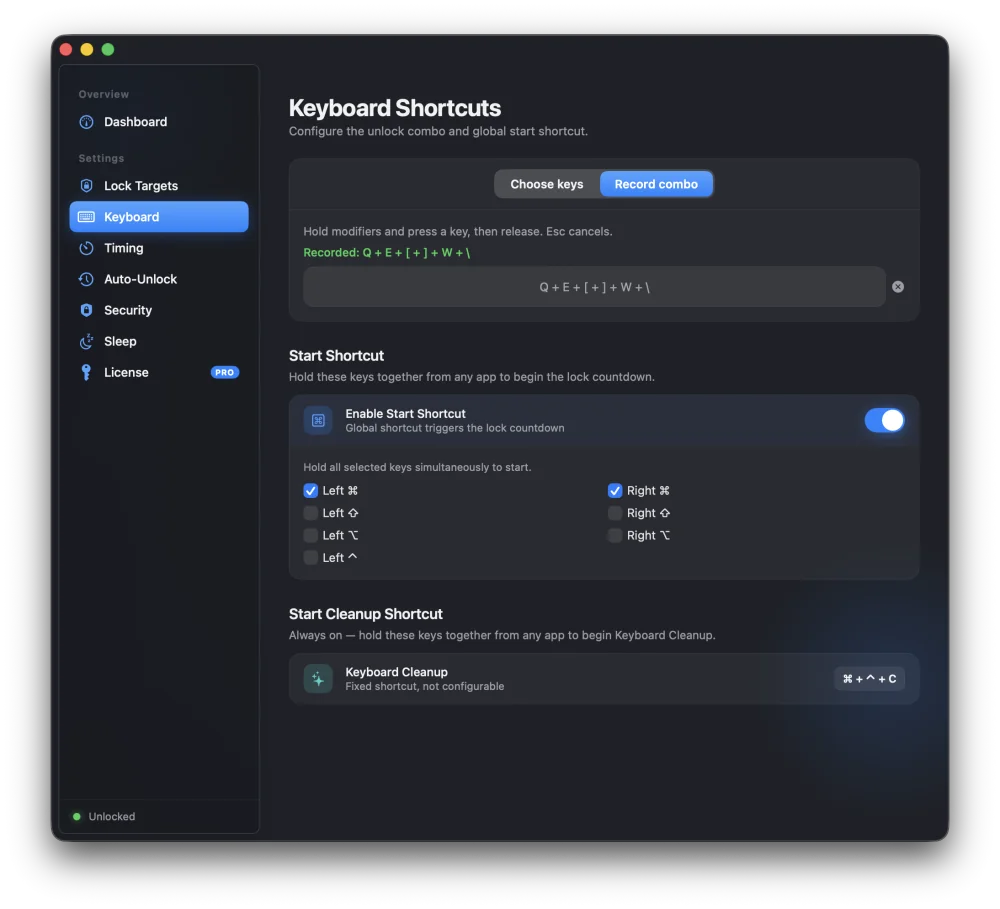Select Keyboard in the sidebar
The height and width of the screenshot is (909, 1000).
click(x=159, y=217)
